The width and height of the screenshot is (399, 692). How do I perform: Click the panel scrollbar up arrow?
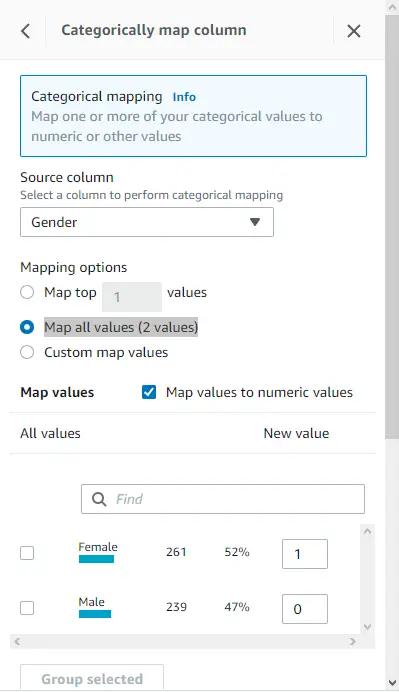[392, 7]
